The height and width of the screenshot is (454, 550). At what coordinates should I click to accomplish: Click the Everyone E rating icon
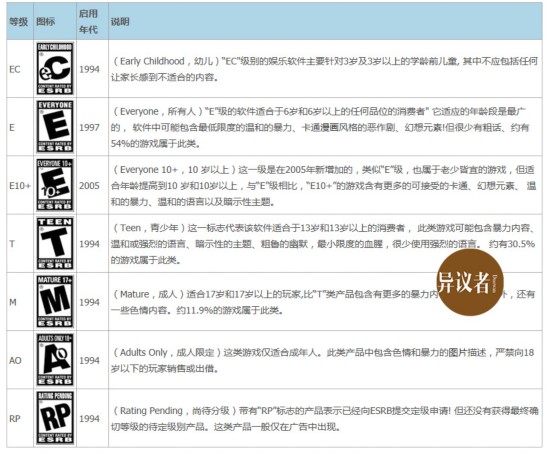click(x=55, y=127)
